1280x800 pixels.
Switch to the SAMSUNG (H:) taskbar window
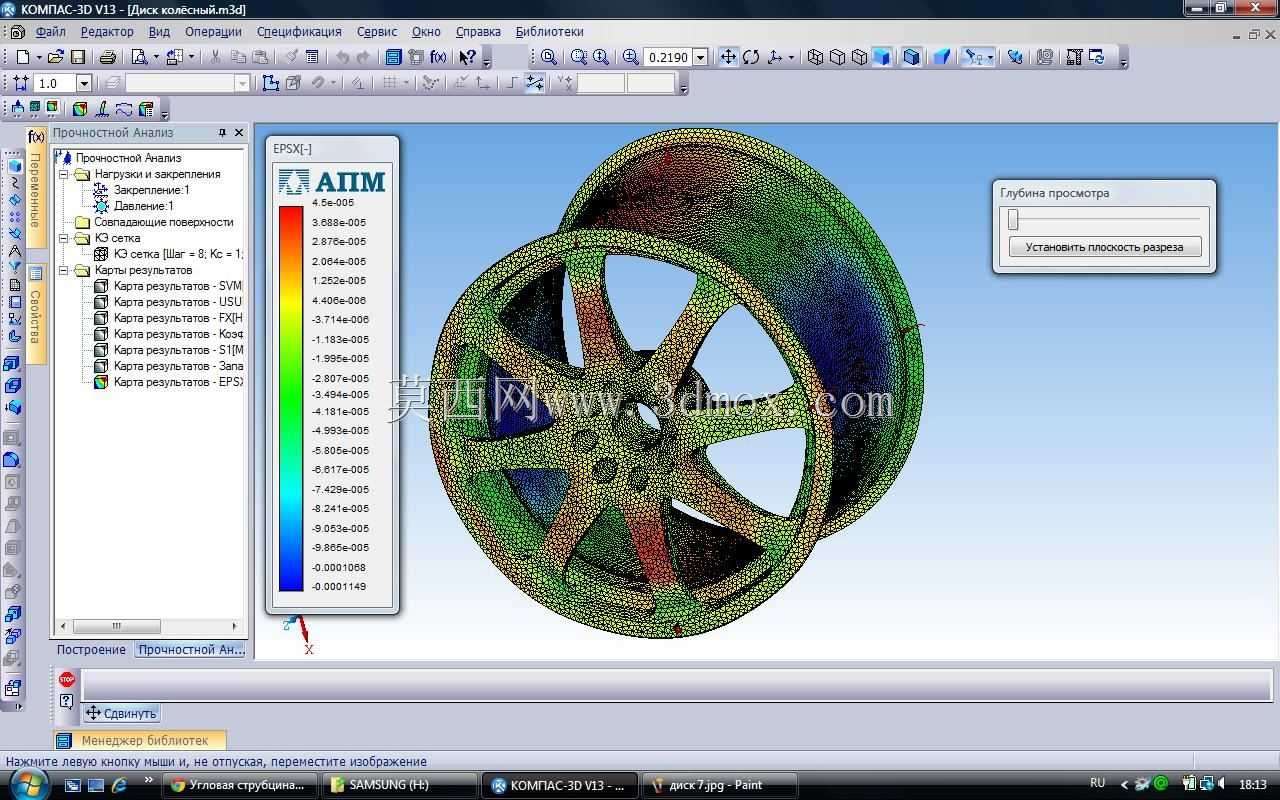coord(401,785)
